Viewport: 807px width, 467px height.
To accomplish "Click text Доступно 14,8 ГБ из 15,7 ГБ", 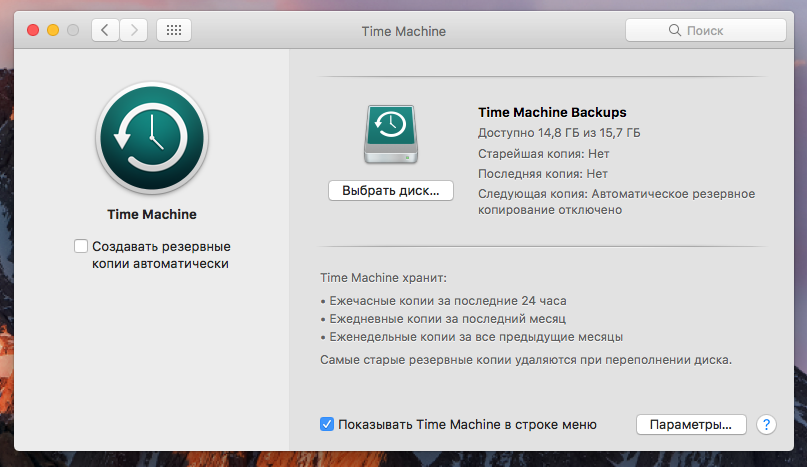I will [559, 133].
